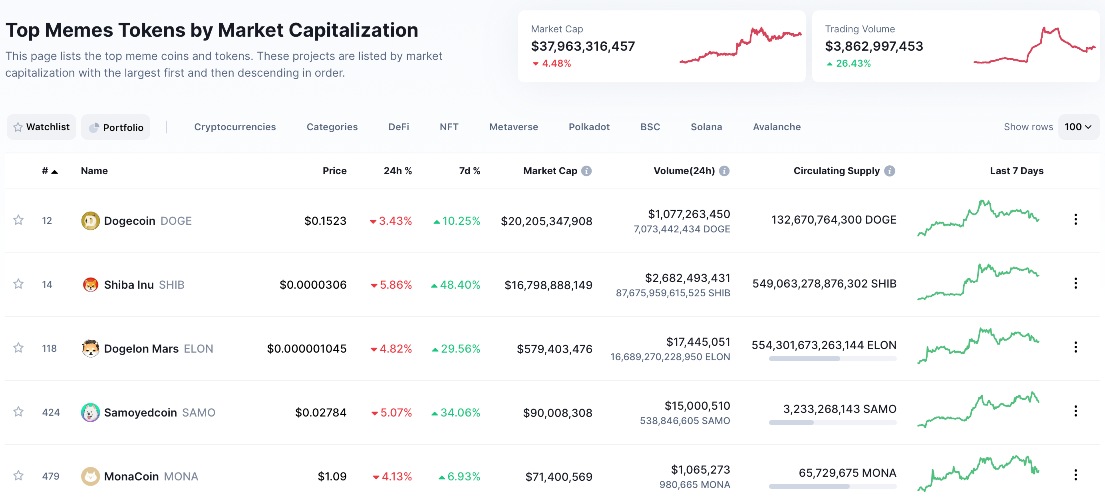Image resolution: width=1105 pixels, height=500 pixels.
Task: Select total market cap $37,963,316,457
Action: (x=583, y=46)
